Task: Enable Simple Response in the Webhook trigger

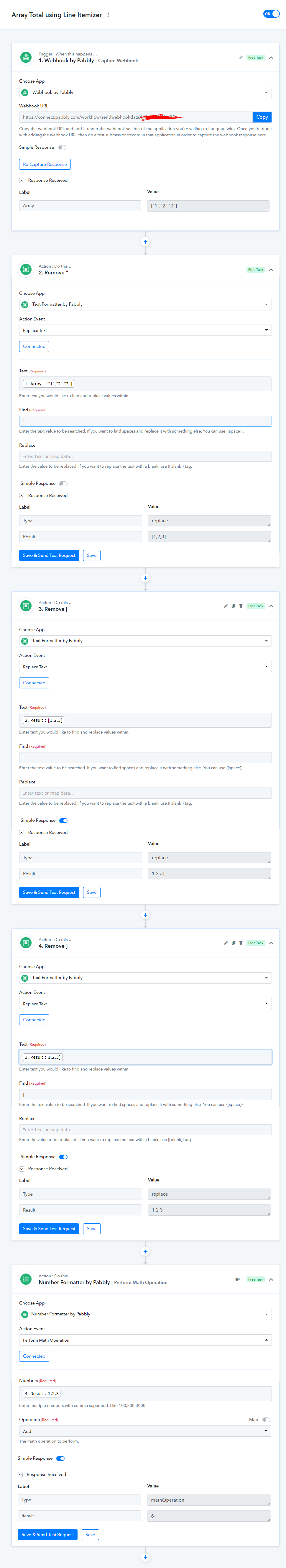Action: [62, 147]
